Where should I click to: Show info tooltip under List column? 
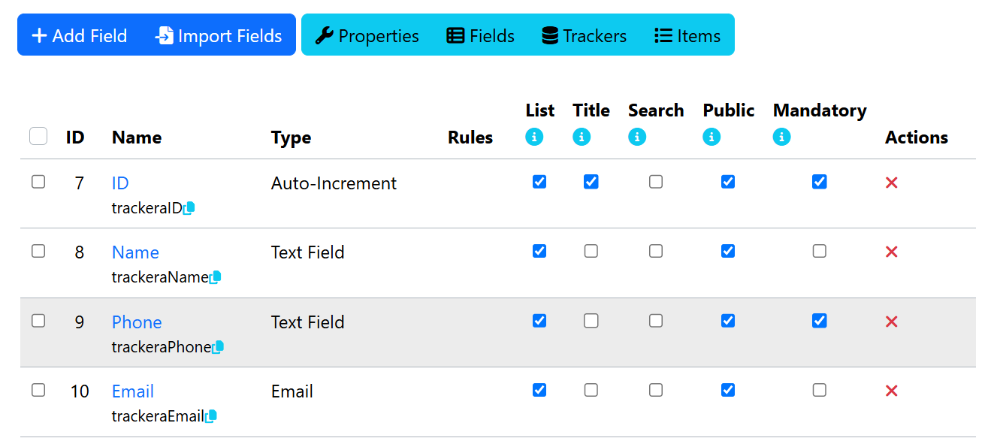[x=534, y=137]
